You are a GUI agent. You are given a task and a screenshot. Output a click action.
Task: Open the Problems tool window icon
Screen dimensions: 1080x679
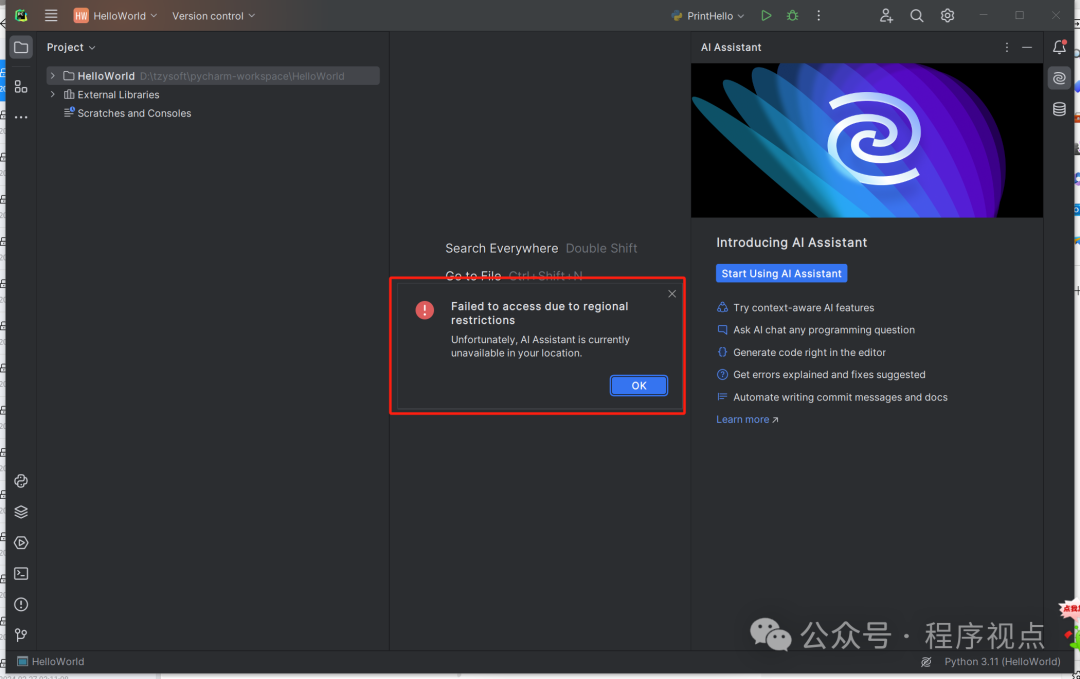click(x=21, y=605)
